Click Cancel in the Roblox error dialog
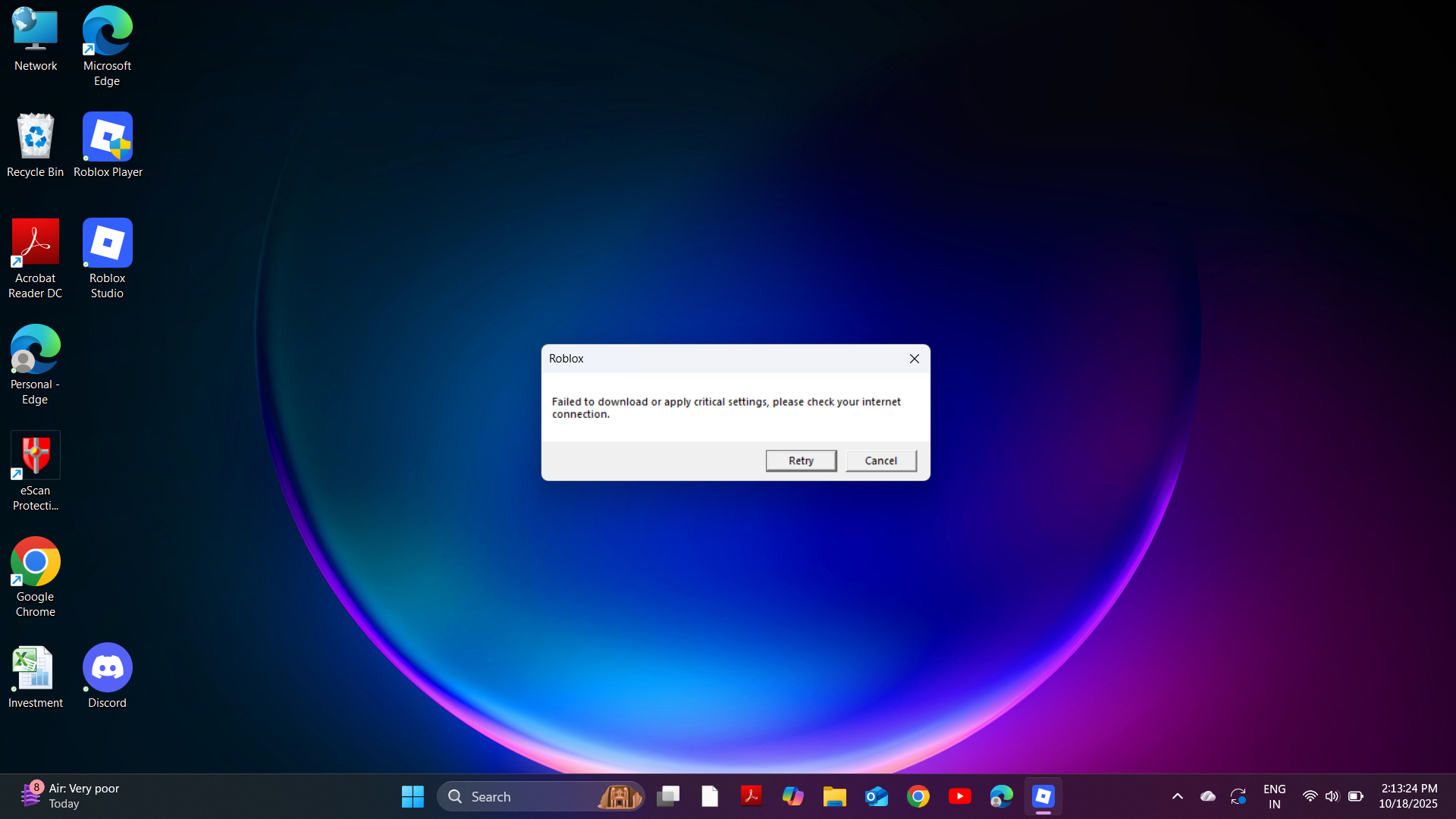The width and height of the screenshot is (1456, 819). point(880,460)
